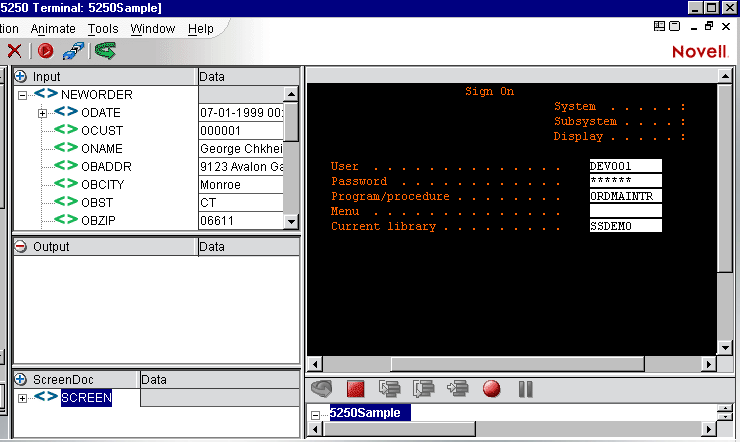The width and height of the screenshot is (740, 443).
Task: Click the empty Menu input field
Action: click(x=625, y=211)
